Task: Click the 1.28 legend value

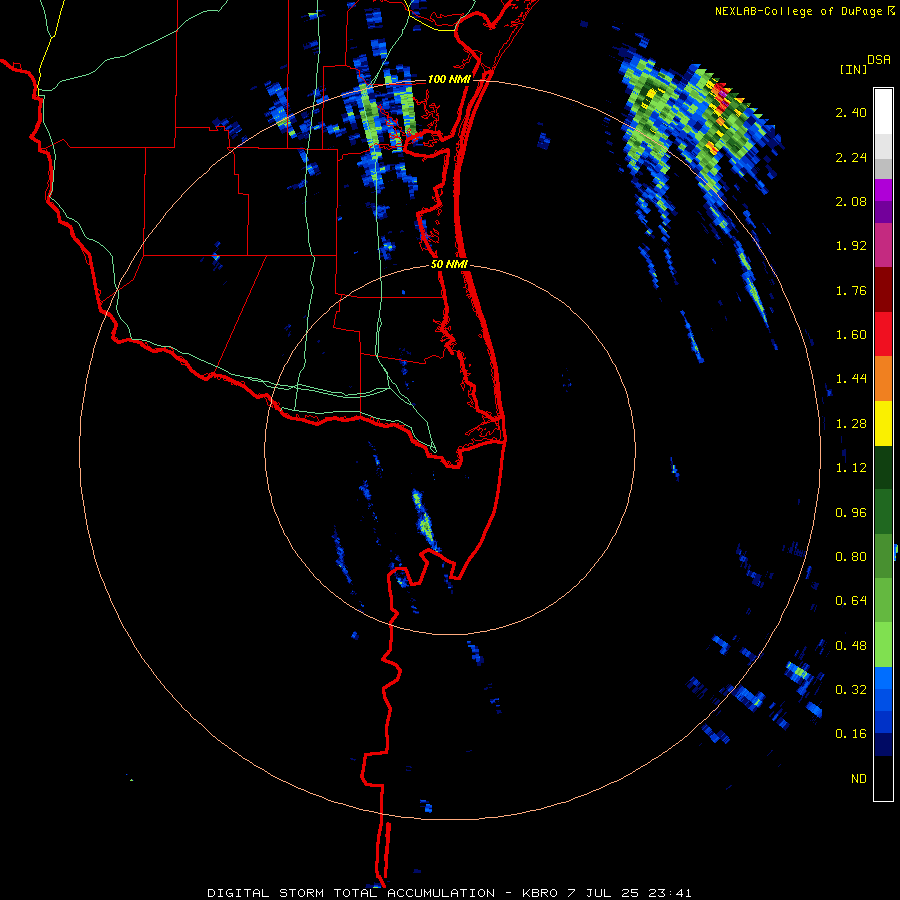Action: click(x=851, y=424)
